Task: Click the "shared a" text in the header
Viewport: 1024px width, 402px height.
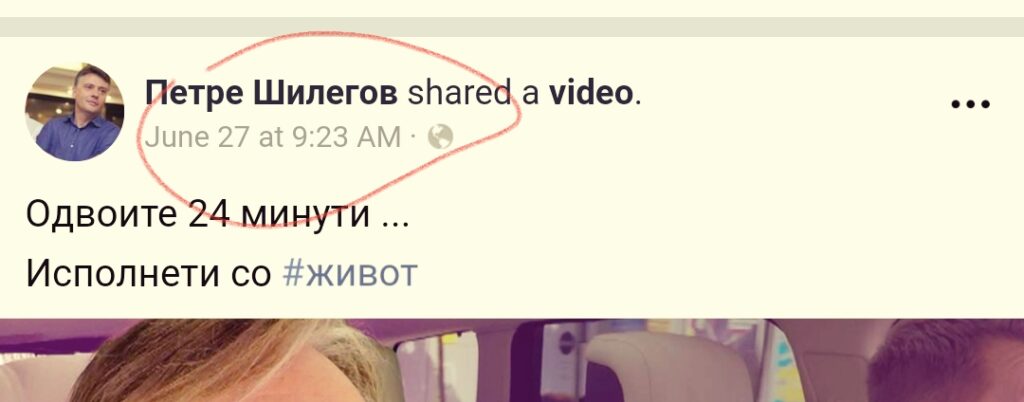Action: pos(473,93)
